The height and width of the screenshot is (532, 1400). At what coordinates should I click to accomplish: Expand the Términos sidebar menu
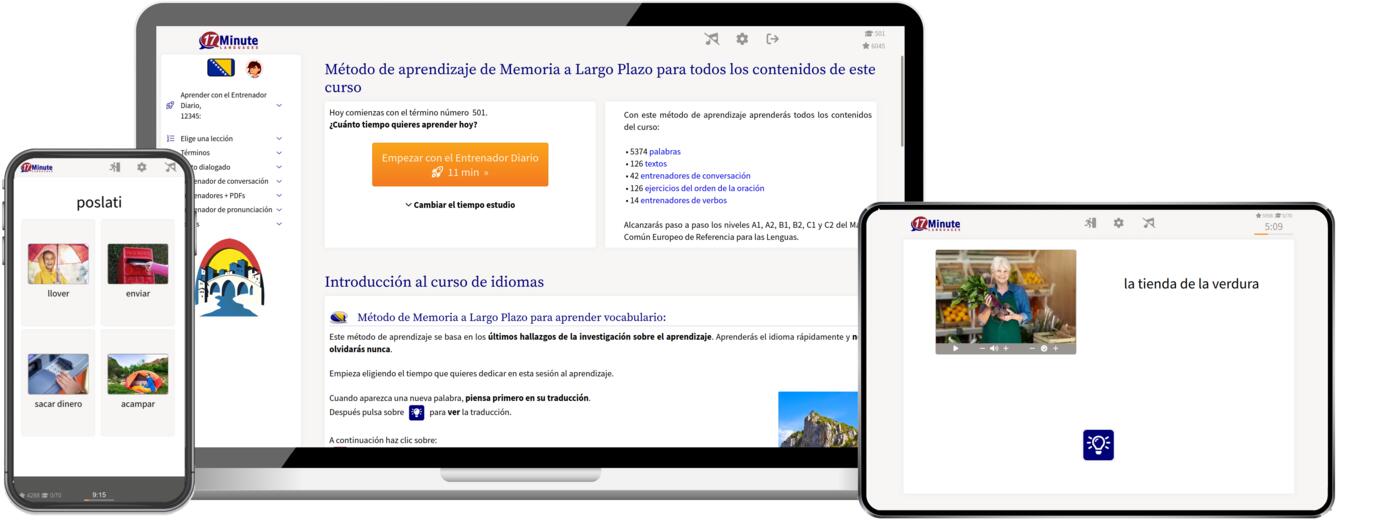279,153
